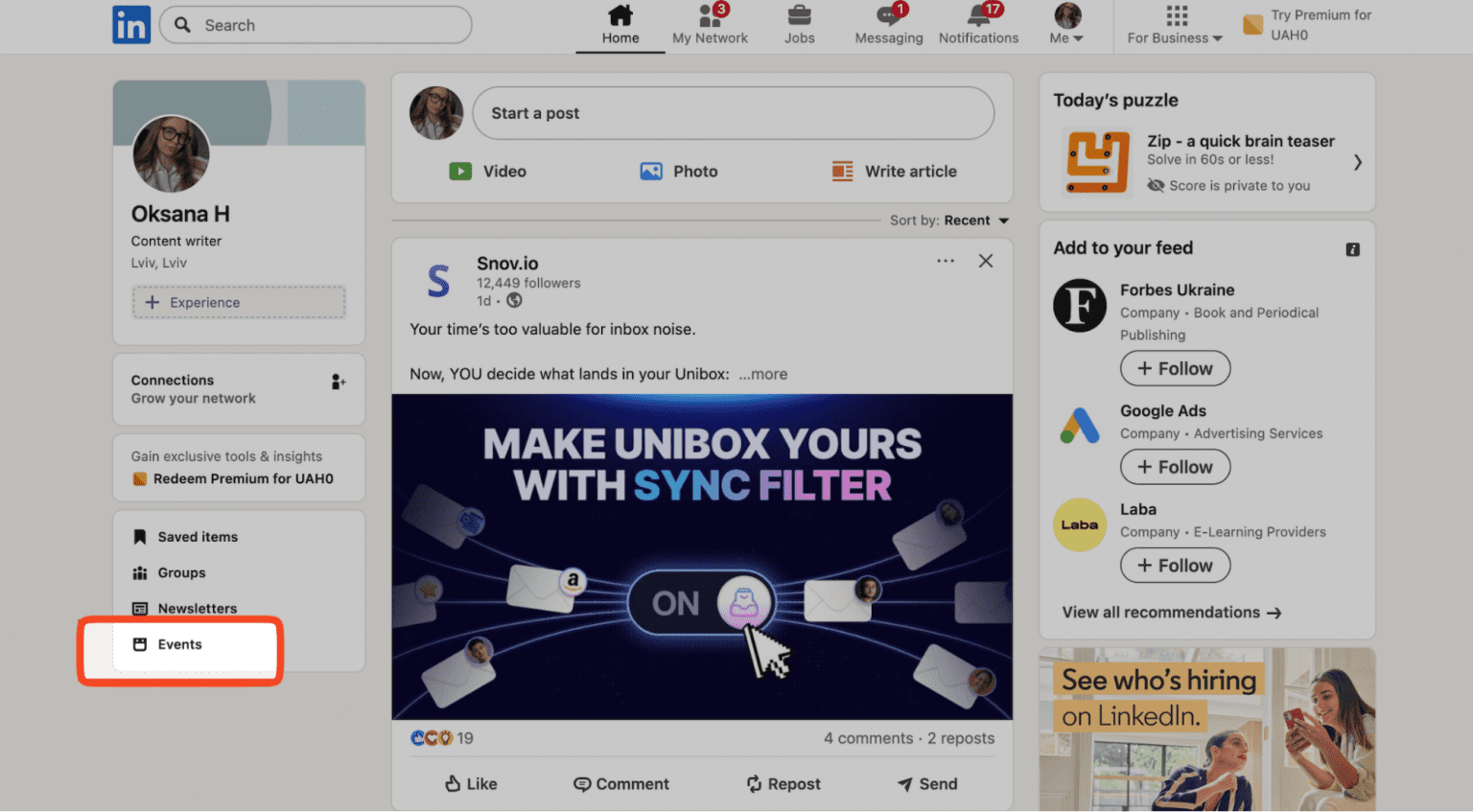
Task: Click the LinkedIn logo icon
Action: click(131, 25)
